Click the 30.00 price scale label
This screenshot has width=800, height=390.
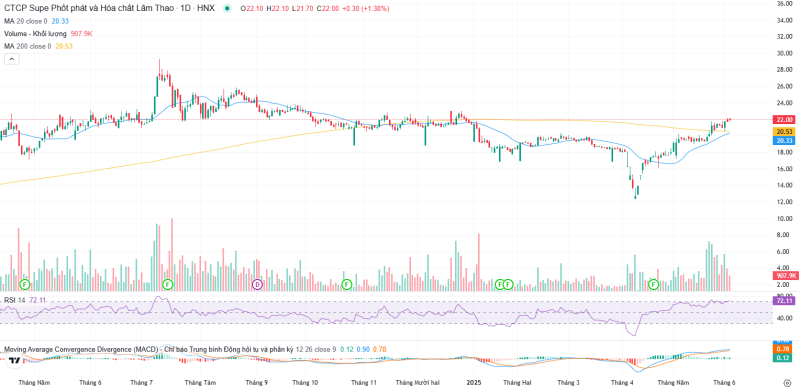tap(784, 53)
